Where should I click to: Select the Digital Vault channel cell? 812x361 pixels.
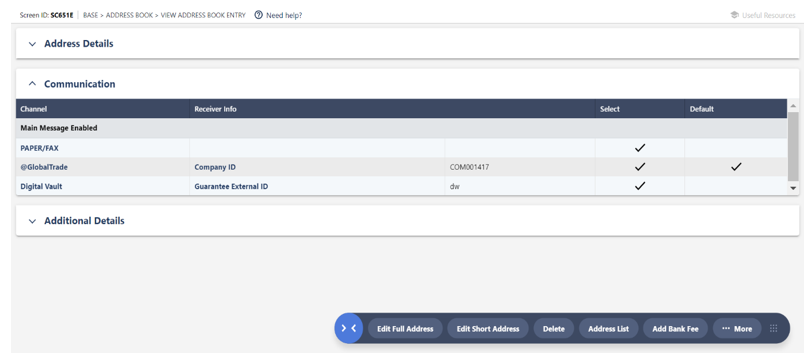(103, 186)
